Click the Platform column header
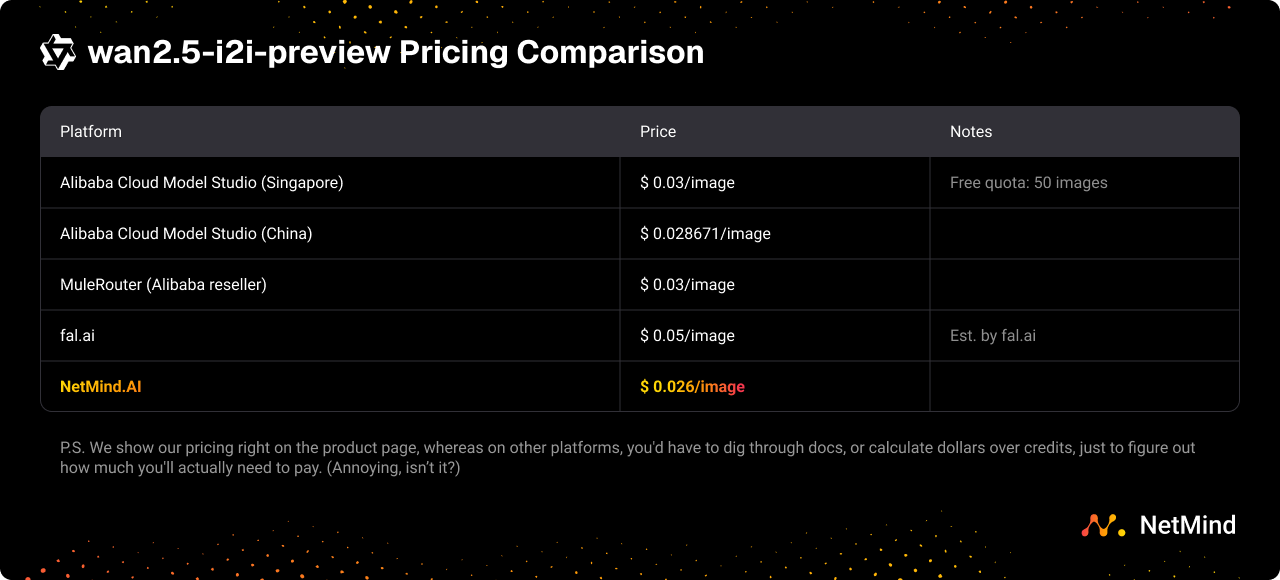This screenshot has height=580, width=1280. 91,132
